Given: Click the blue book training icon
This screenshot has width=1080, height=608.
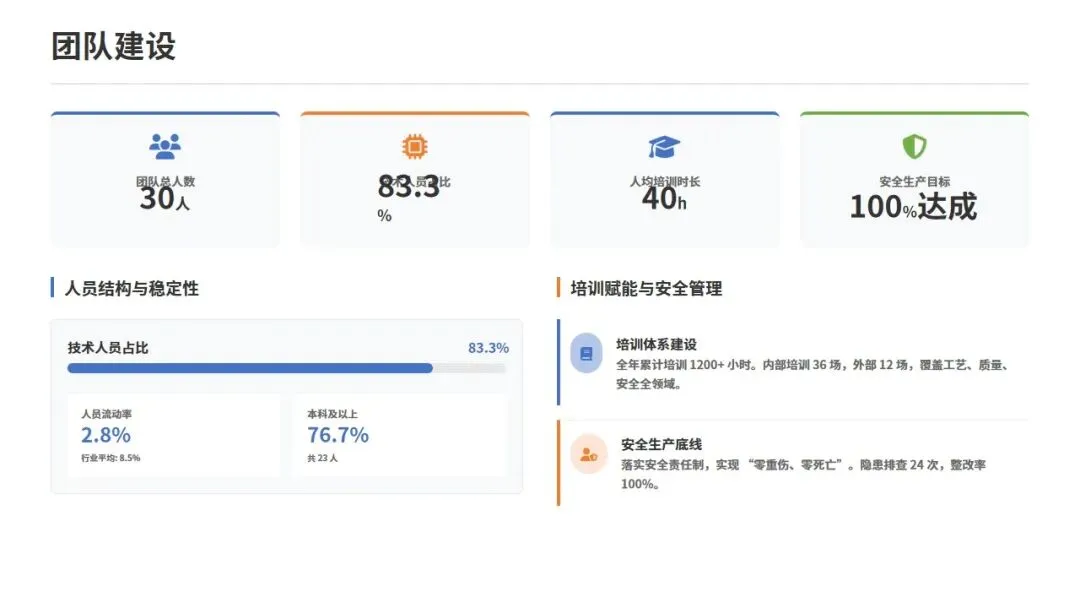Looking at the screenshot, I should 587,353.
